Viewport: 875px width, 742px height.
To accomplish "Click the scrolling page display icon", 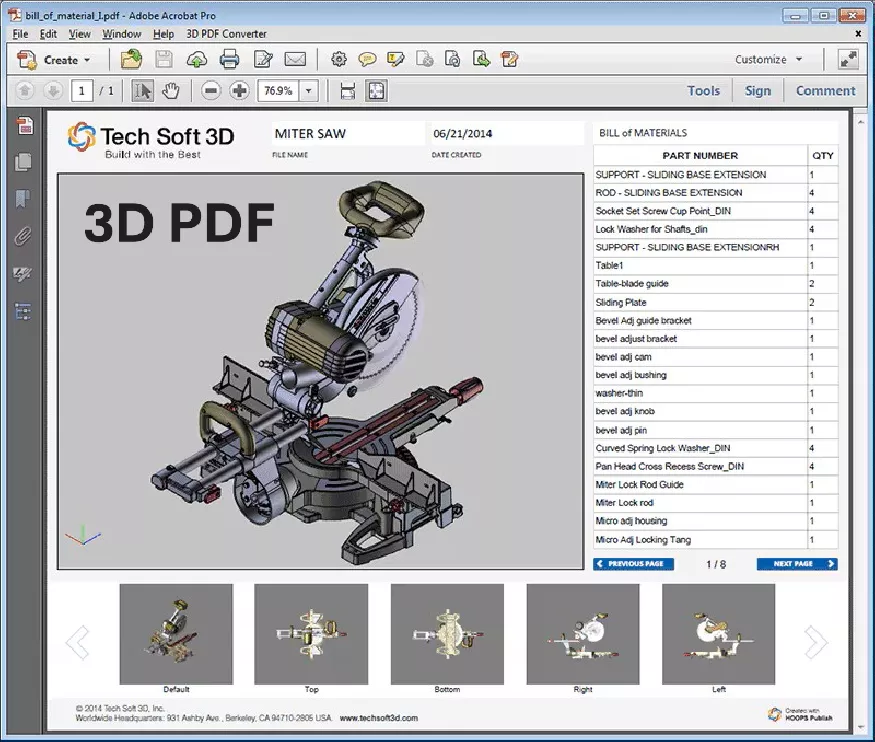I will [x=348, y=91].
